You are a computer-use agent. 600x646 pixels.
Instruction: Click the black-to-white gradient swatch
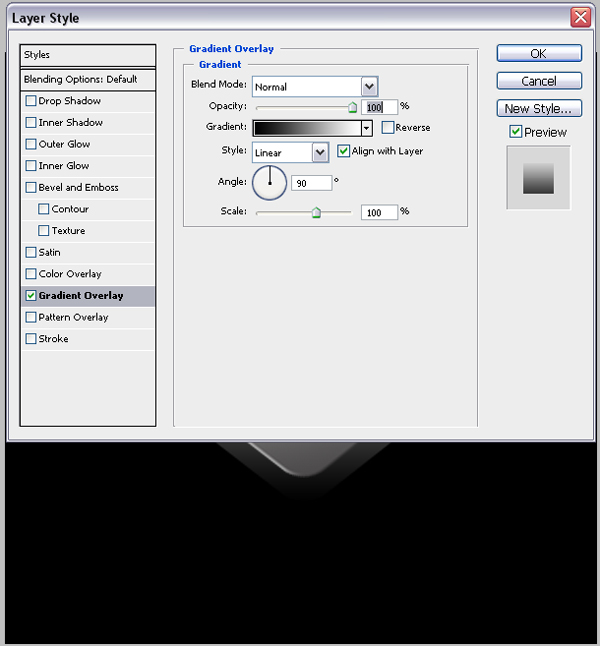click(307, 128)
